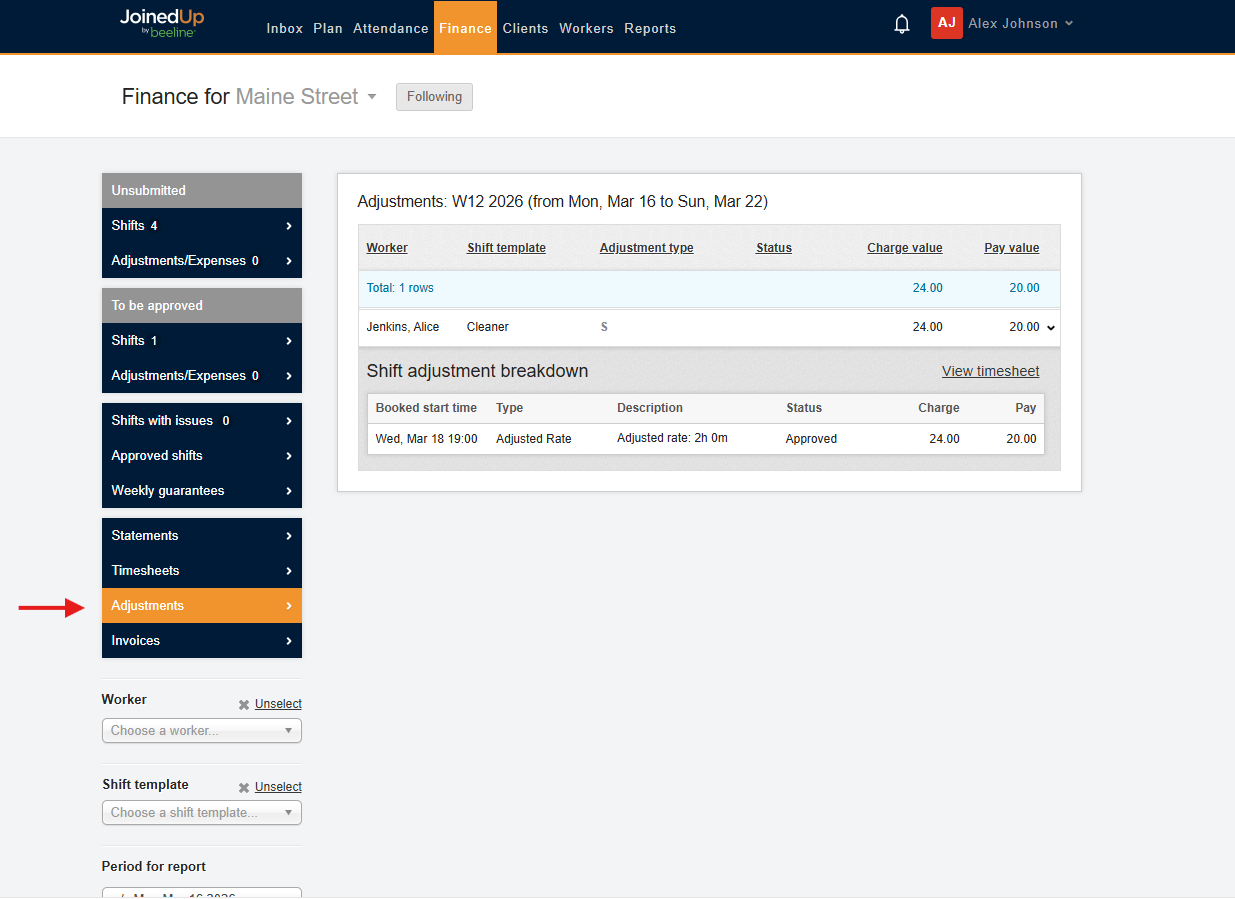Unselect the Worker filter via its X icon
This screenshot has width=1235, height=899.
pos(241,704)
